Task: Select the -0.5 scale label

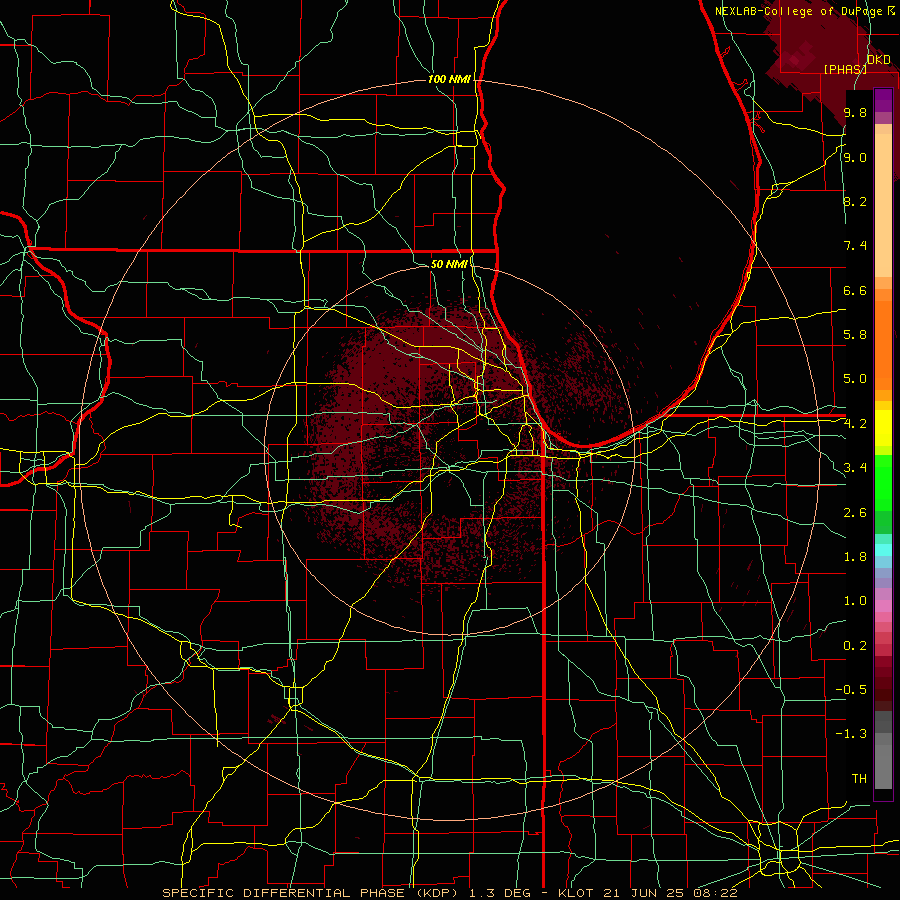Action: click(851, 690)
